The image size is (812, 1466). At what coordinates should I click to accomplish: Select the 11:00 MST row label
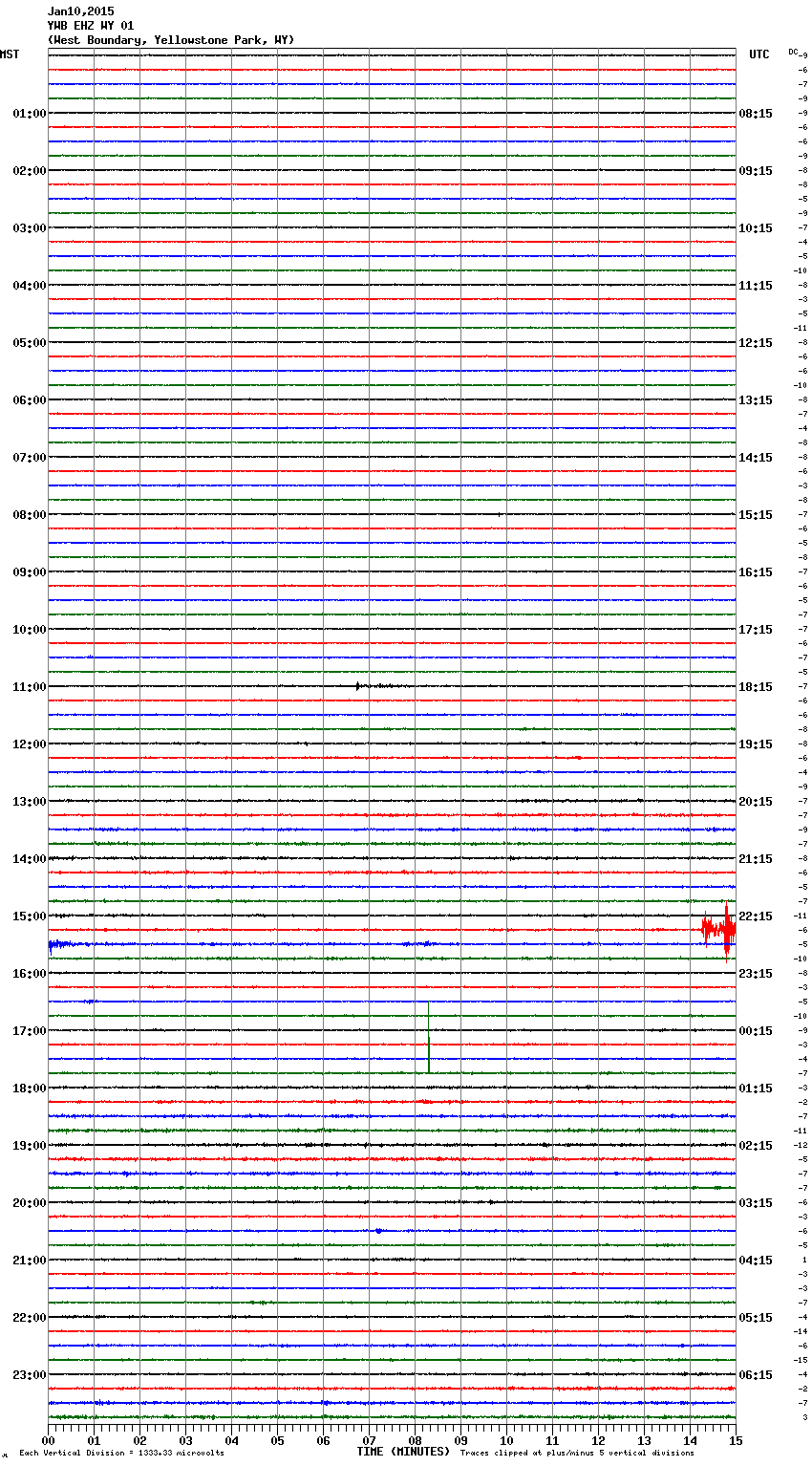click(29, 687)
